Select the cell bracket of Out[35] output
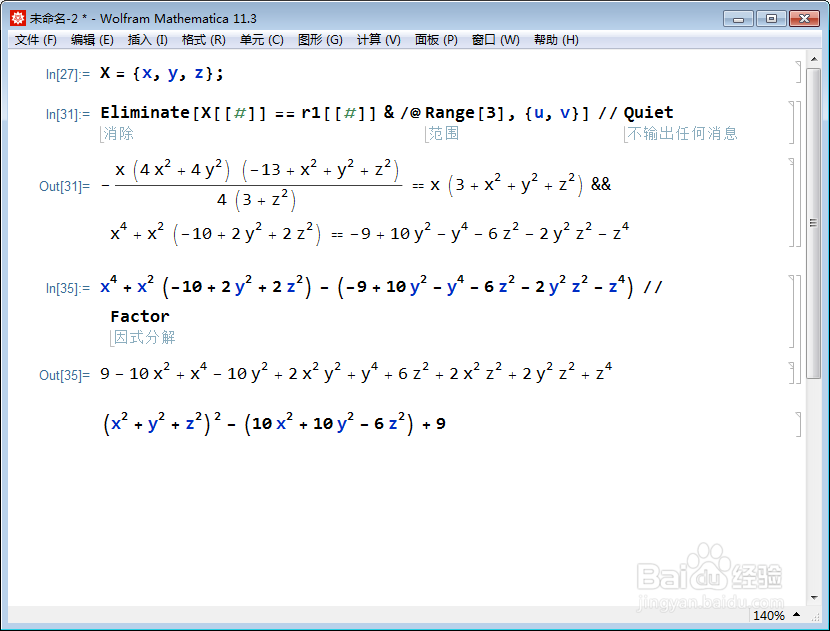This screenshot has width=830, height=631. [x=792, y=373]
